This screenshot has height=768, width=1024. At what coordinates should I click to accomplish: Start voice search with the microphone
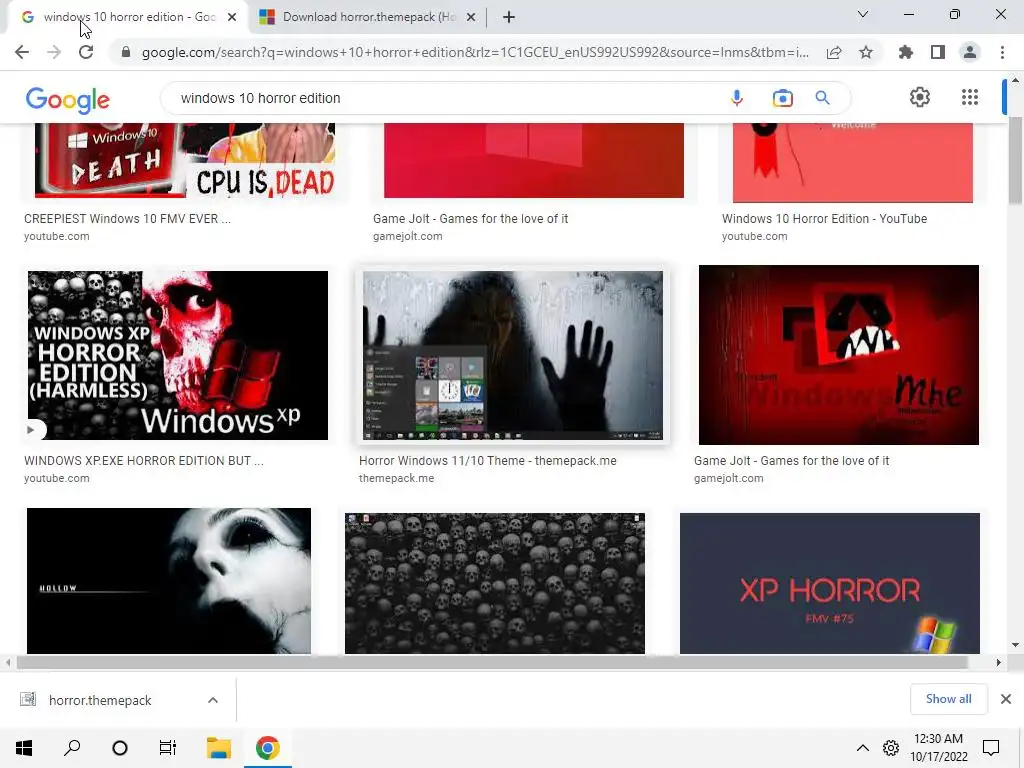point(737,98)
